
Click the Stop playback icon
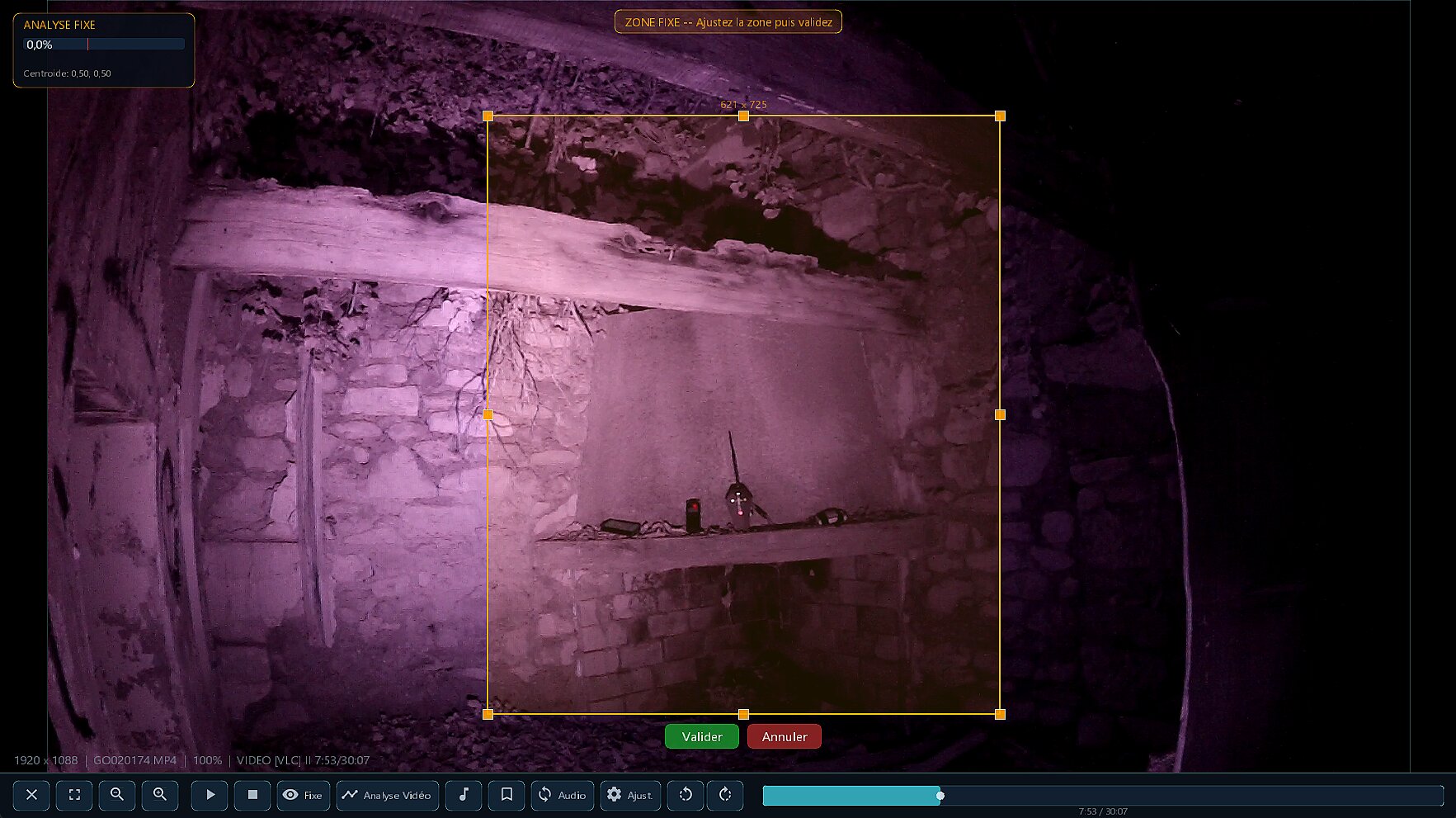[252, 795]
